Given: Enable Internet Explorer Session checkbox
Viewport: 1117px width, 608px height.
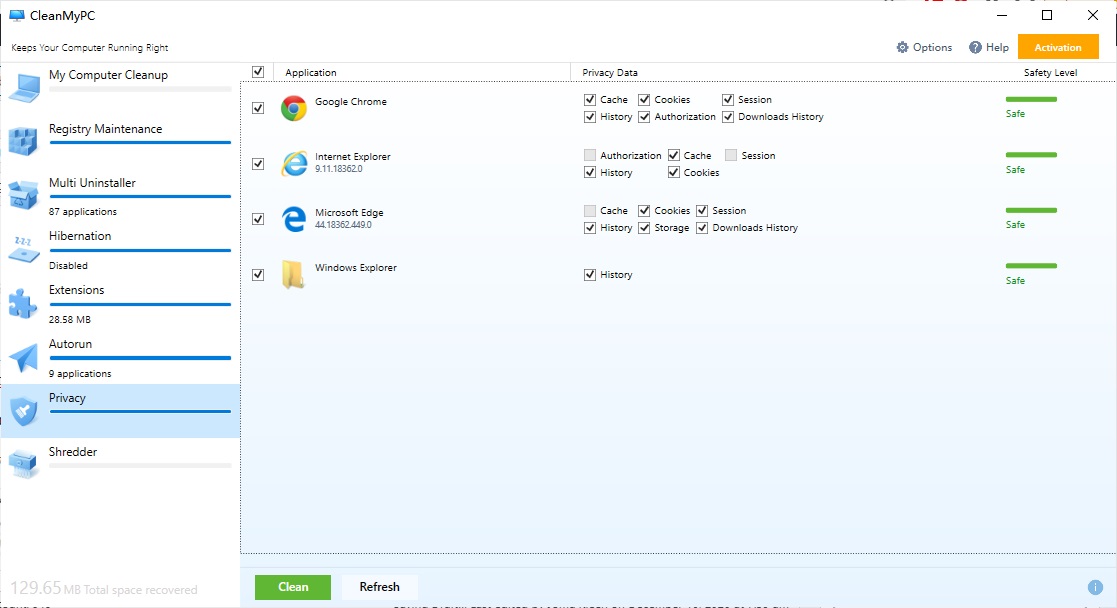Looking at the screenshot, I should 731,155.
